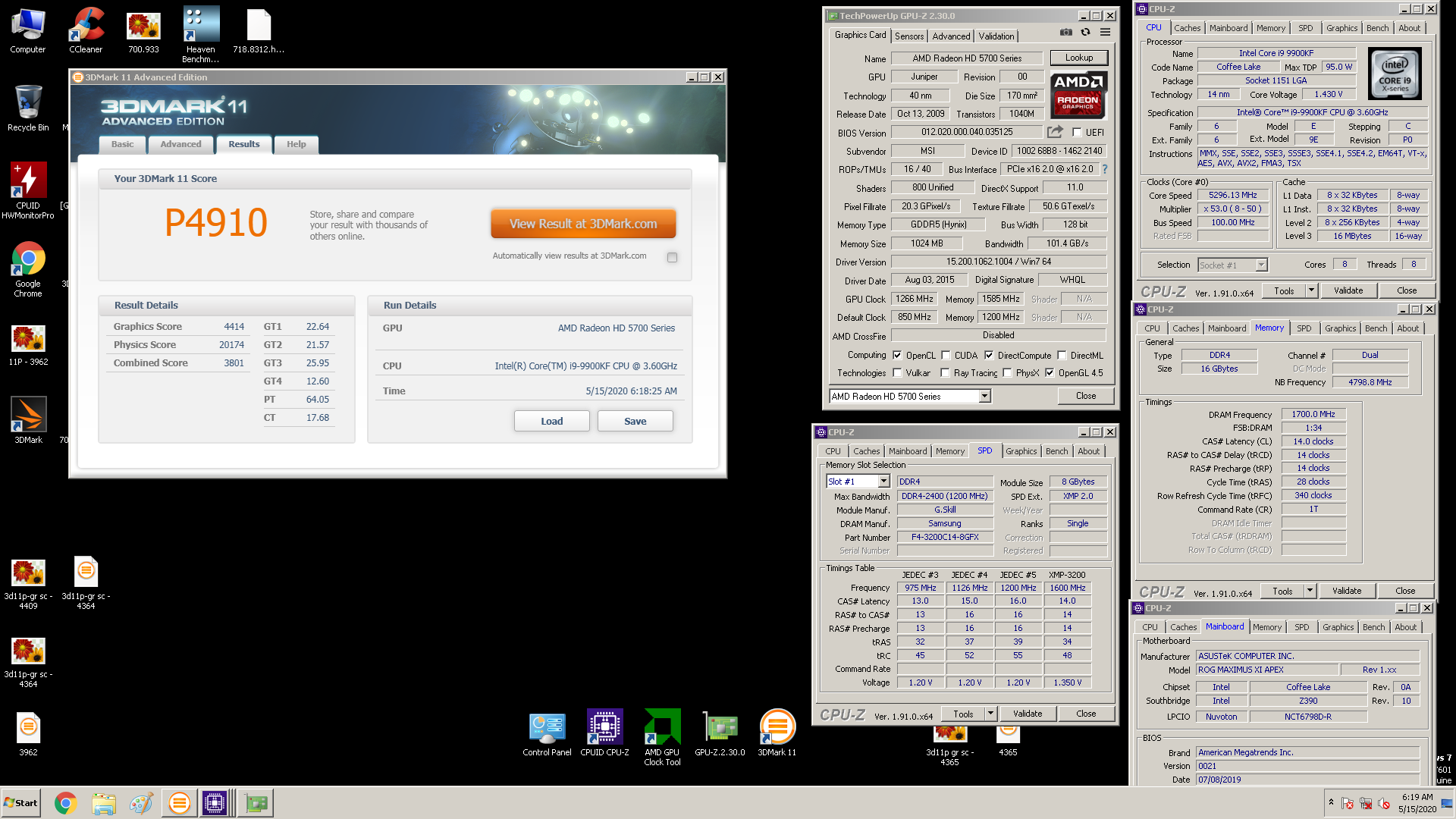
Task: Open Help tab in 3DMark 11
Action: pyautogui.click(x=296, y=144)
